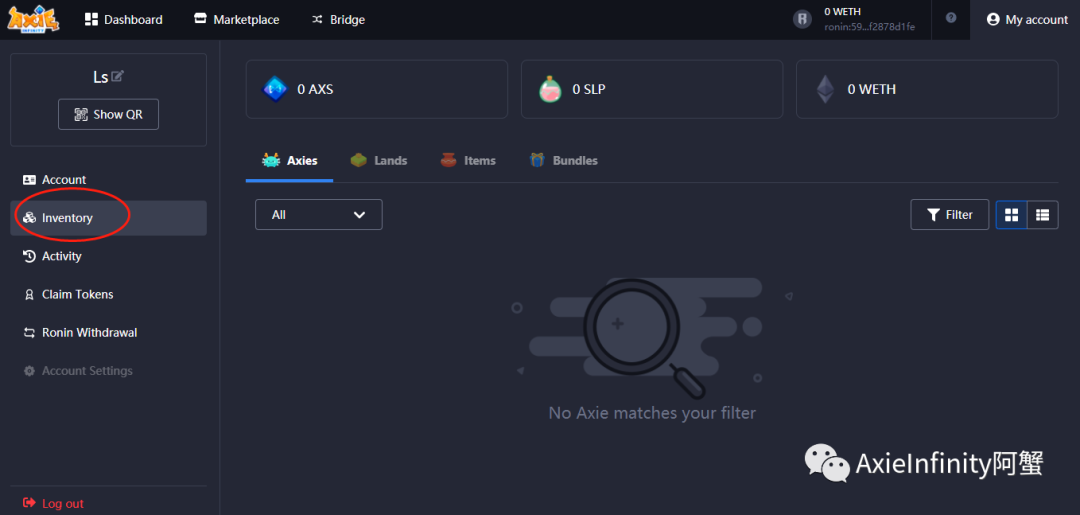Expand the All dropdown filter
The image size is (1080, 515).
pyautogui.click(x=318, y=215)
